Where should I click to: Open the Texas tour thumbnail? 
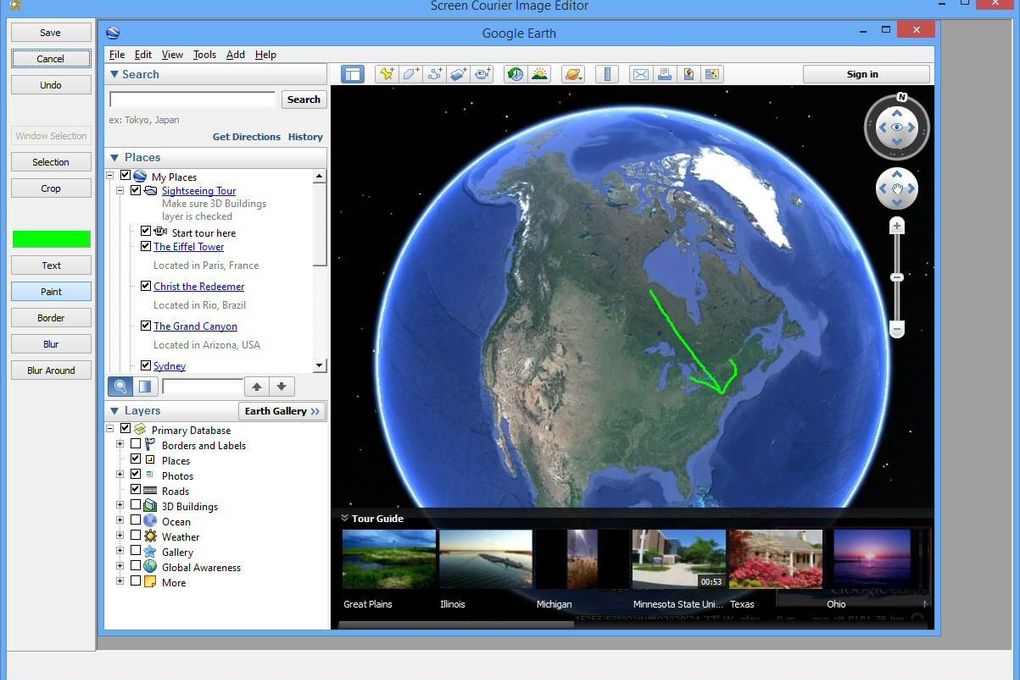coord(775,559)
